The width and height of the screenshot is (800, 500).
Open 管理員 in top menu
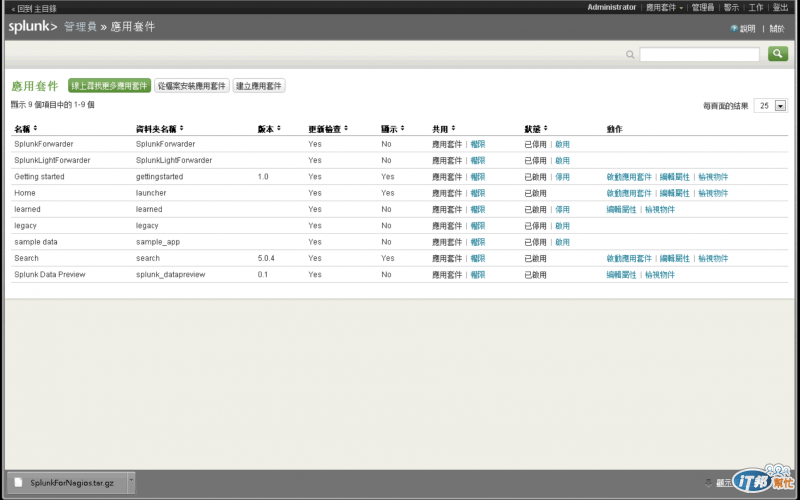[703, 7]
